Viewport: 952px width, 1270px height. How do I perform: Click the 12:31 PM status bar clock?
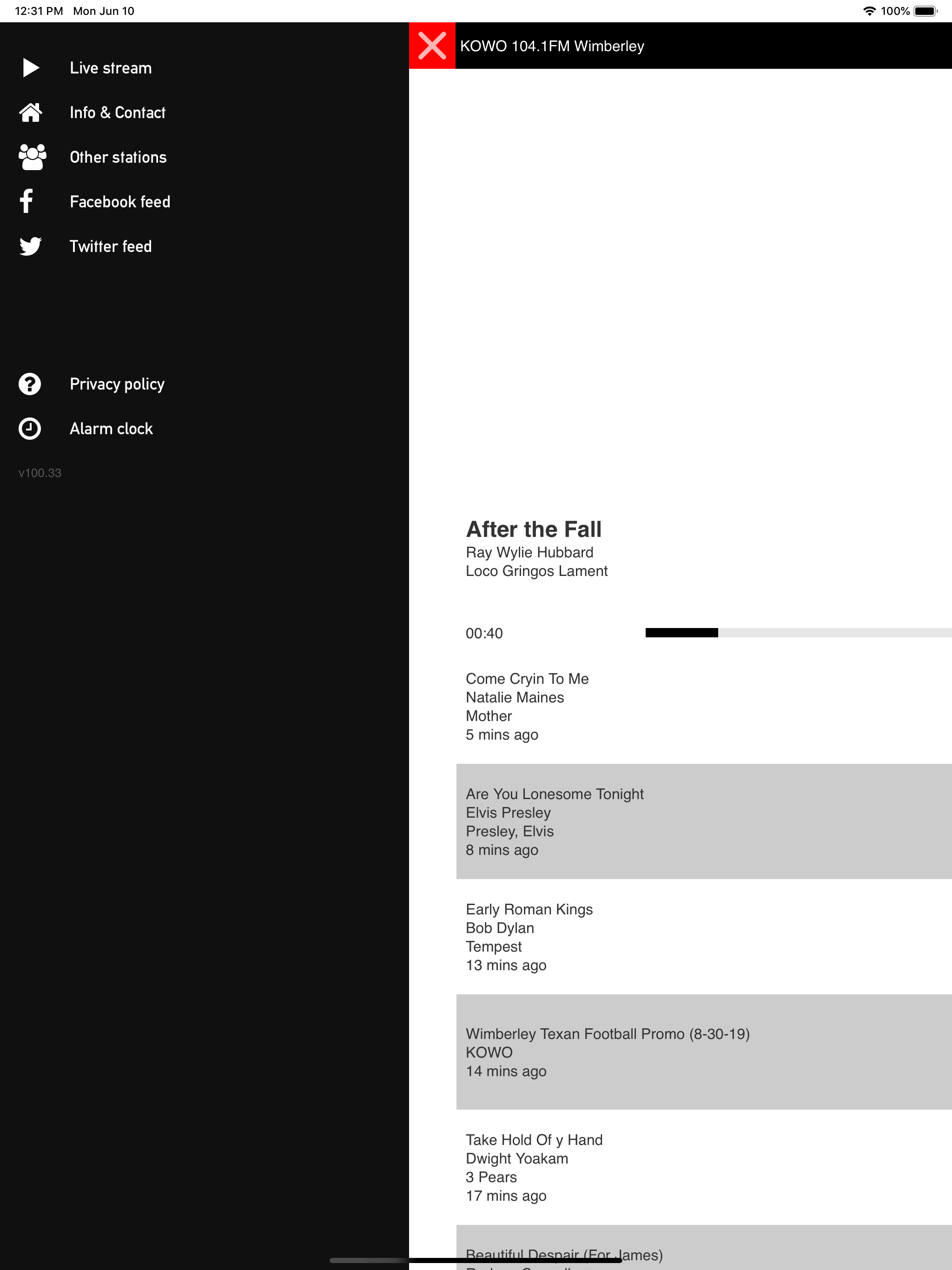[39, 11]
